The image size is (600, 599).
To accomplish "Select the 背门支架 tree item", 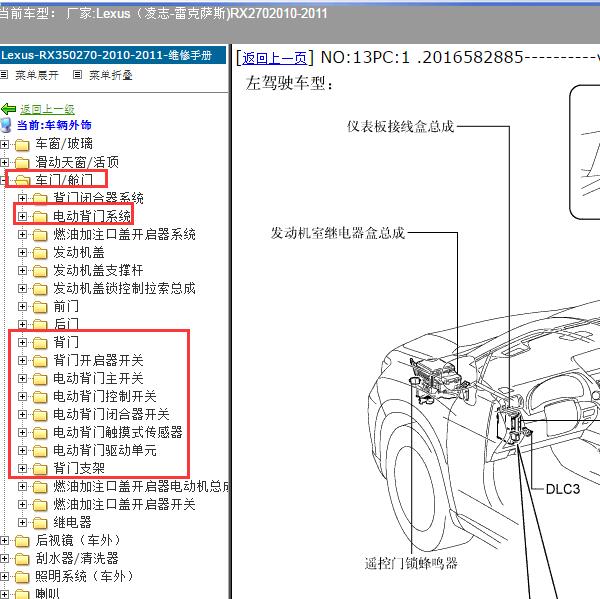I will pos(79,468).
